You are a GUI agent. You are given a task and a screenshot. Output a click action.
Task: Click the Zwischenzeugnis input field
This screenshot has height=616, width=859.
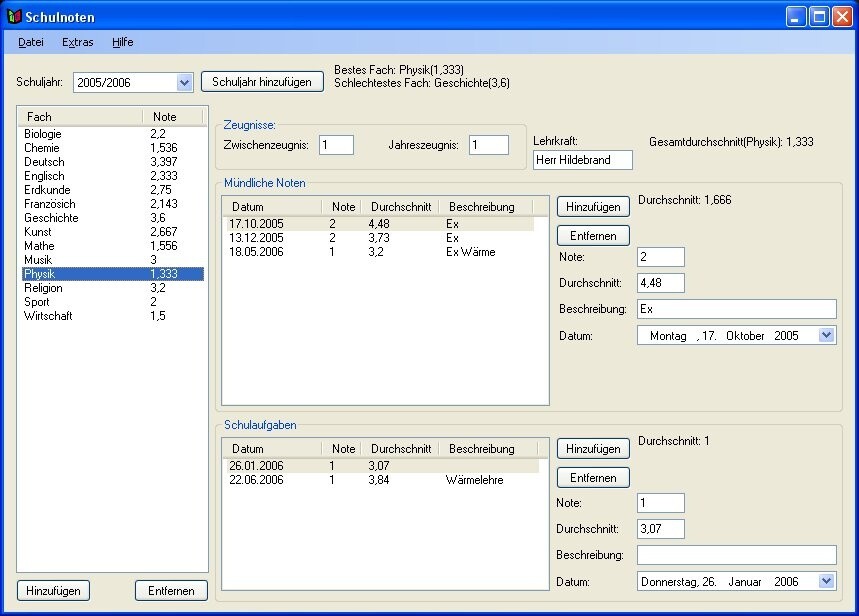tap(336, 145)
